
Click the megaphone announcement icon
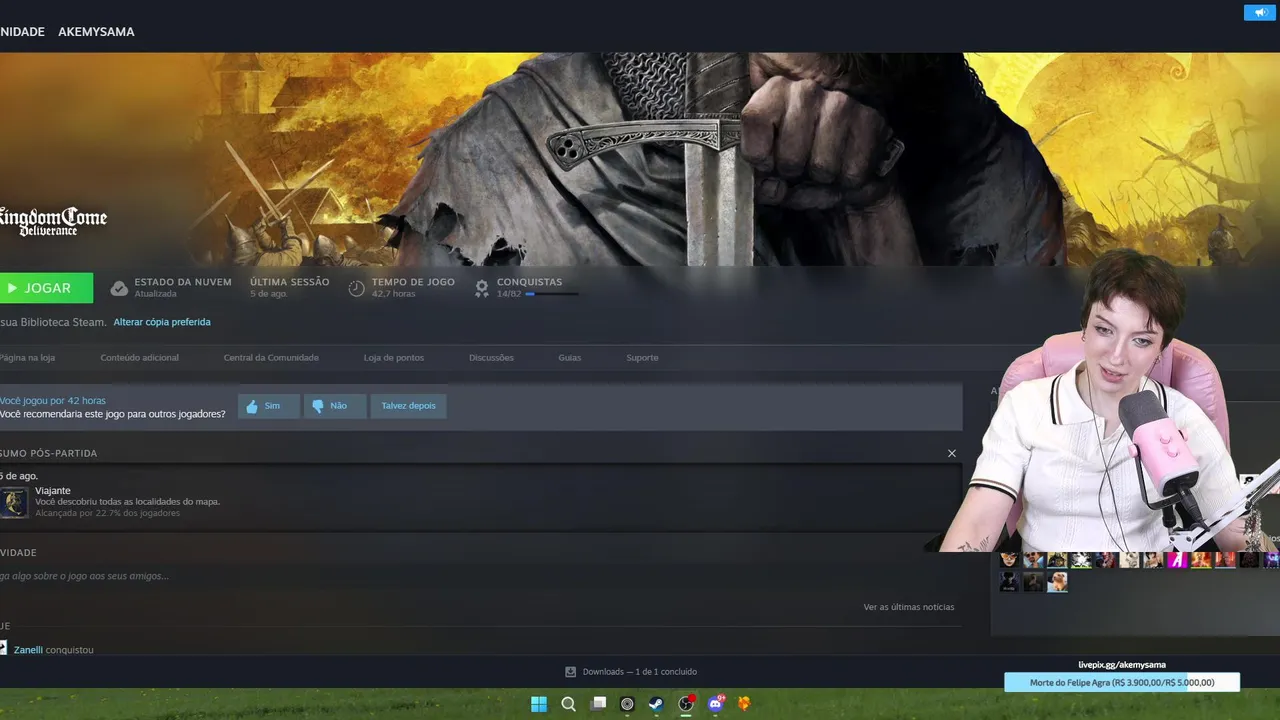click(x=1259, y=12)
